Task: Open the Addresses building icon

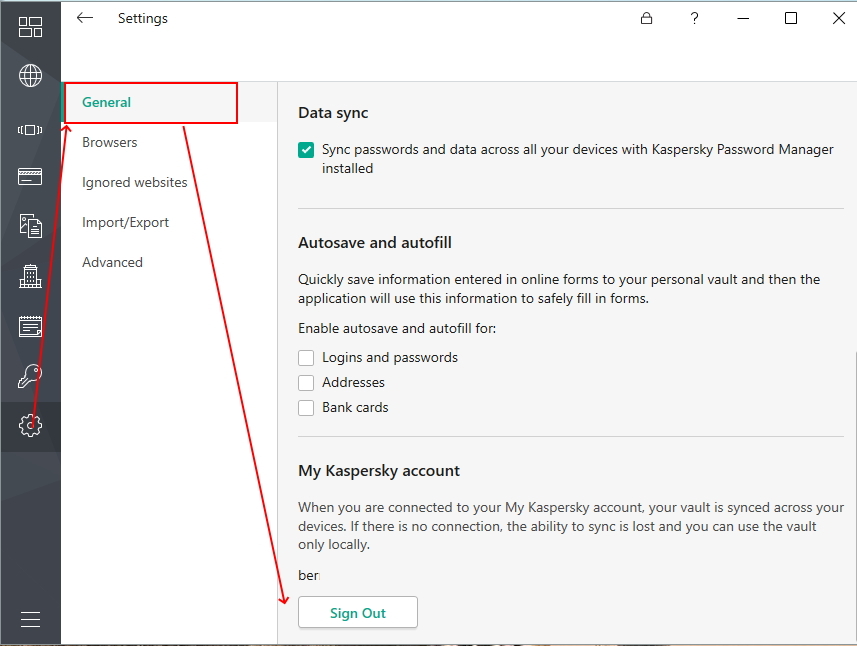Action: click(x=30, y=276)
